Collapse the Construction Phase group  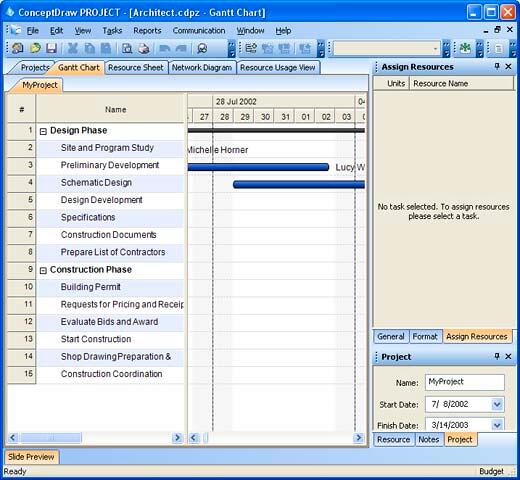[43, 270]
